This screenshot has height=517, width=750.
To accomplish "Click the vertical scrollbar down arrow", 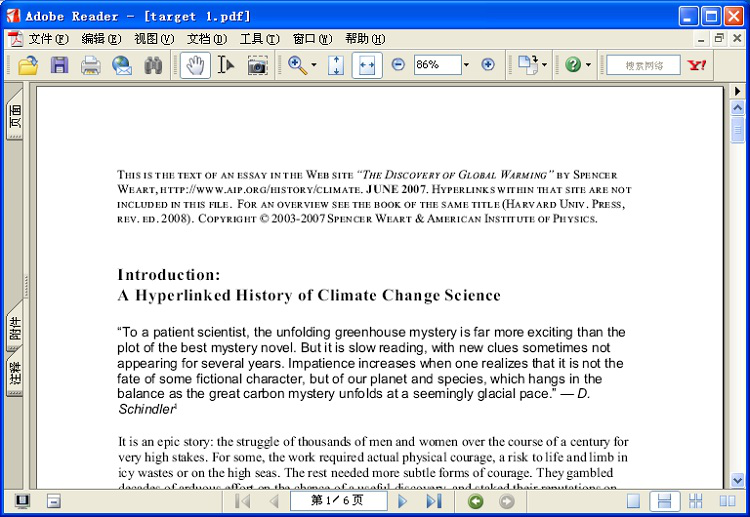I will coord(738,480).
